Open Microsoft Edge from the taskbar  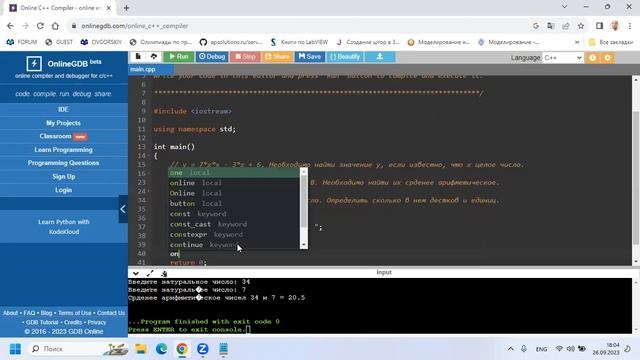point(162,349)
